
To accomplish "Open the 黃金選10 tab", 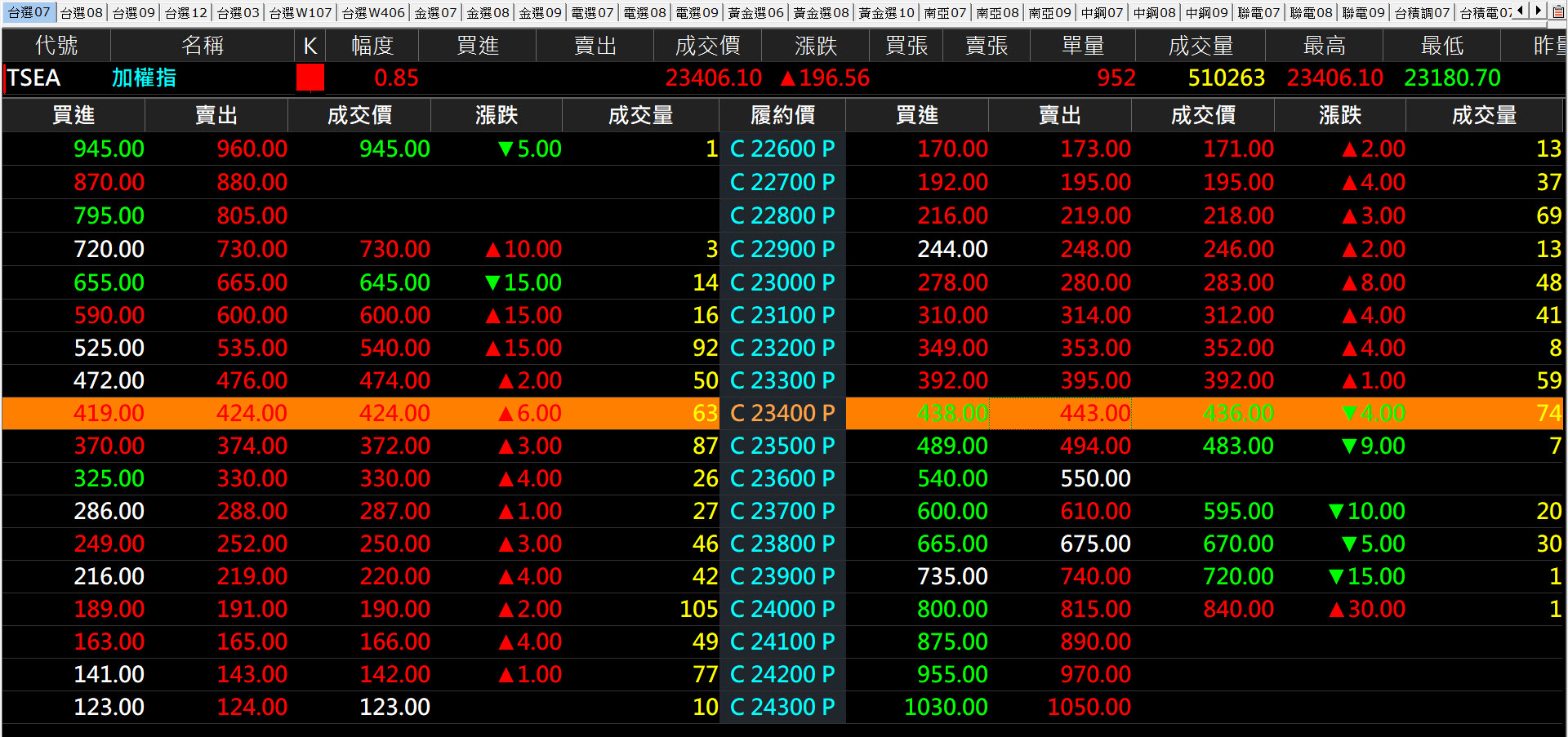I will (886, 13).
